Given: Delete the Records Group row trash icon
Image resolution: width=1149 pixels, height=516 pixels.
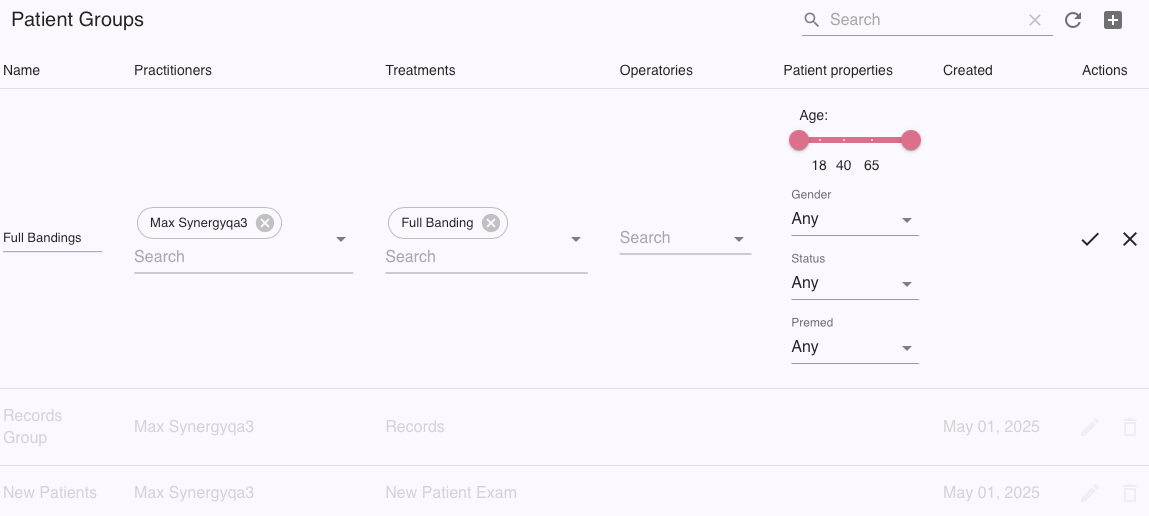Looking at the screenshot, I should click(1130, 427).
